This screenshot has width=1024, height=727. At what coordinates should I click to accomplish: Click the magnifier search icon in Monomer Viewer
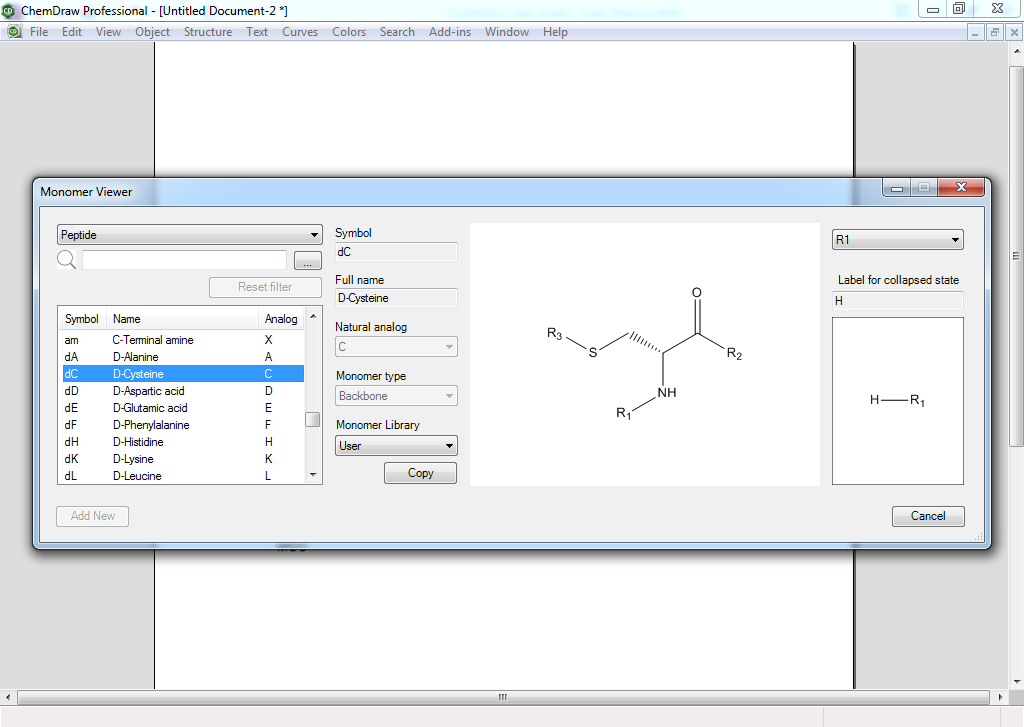(x=67, y=260)
